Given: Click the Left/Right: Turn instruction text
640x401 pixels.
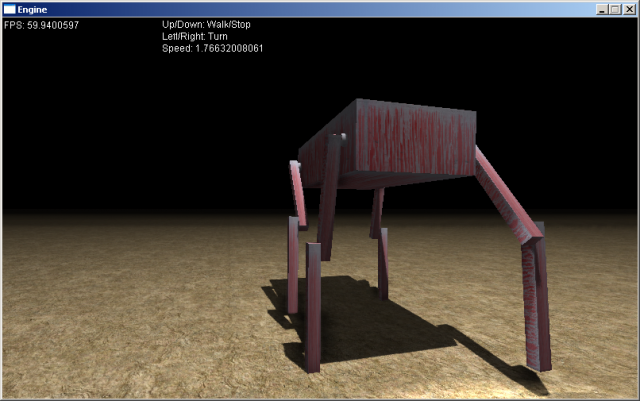Looking at the screenshot, I should [197, 35].
